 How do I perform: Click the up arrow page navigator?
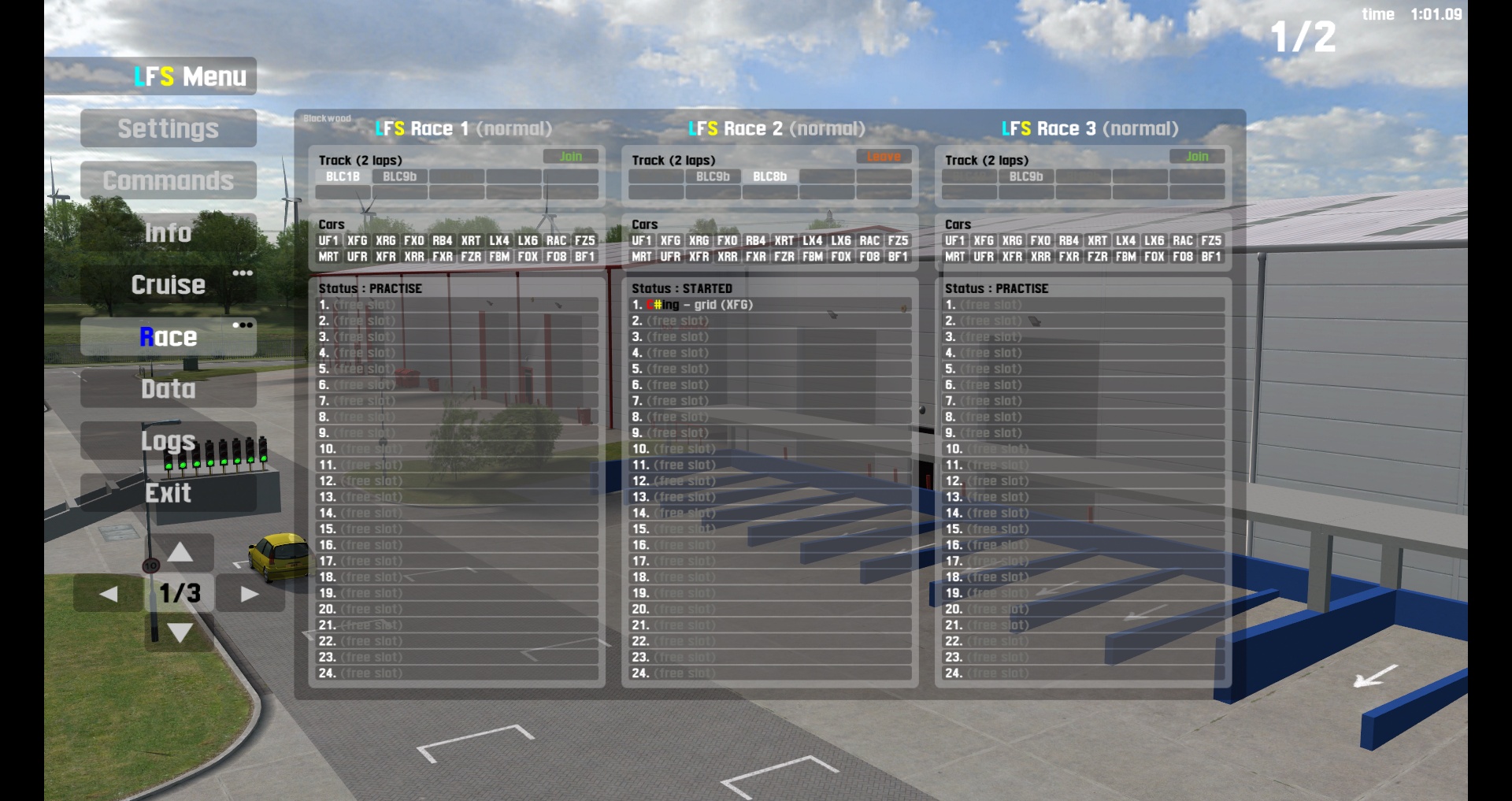[180, 552]
